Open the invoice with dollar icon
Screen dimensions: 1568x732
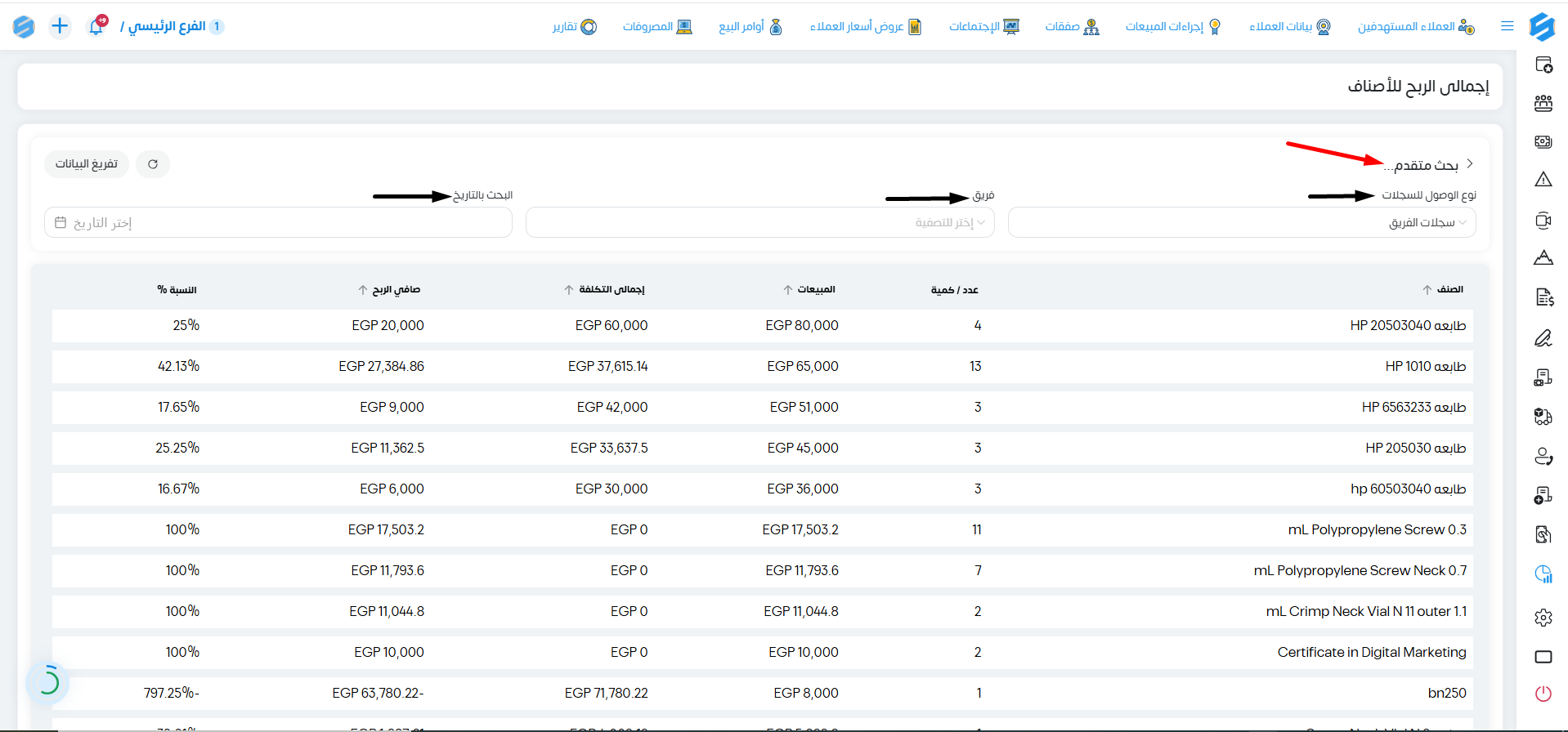1543,297
